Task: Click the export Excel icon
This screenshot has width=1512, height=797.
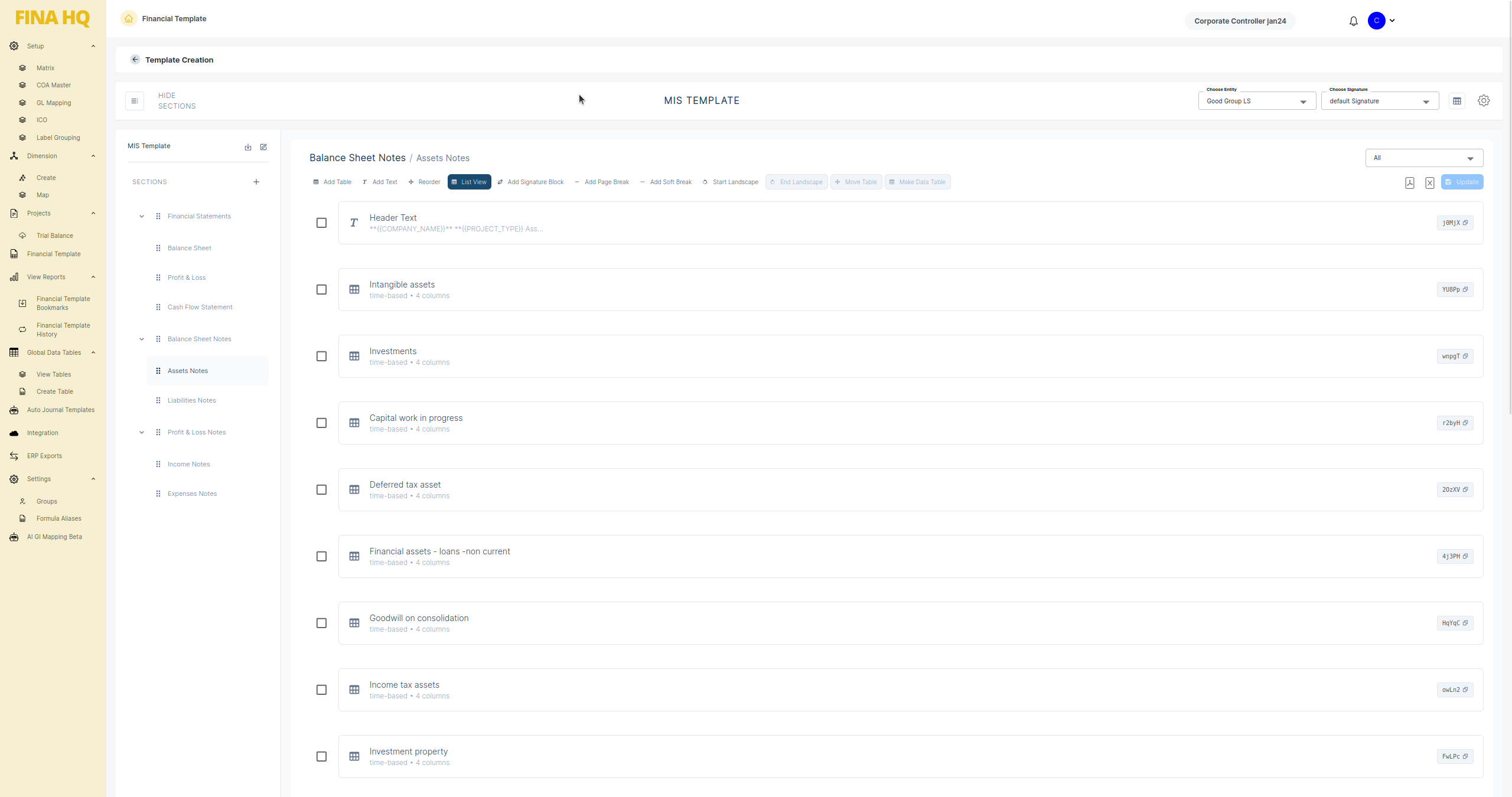Action: click(x=1429, y=183)
